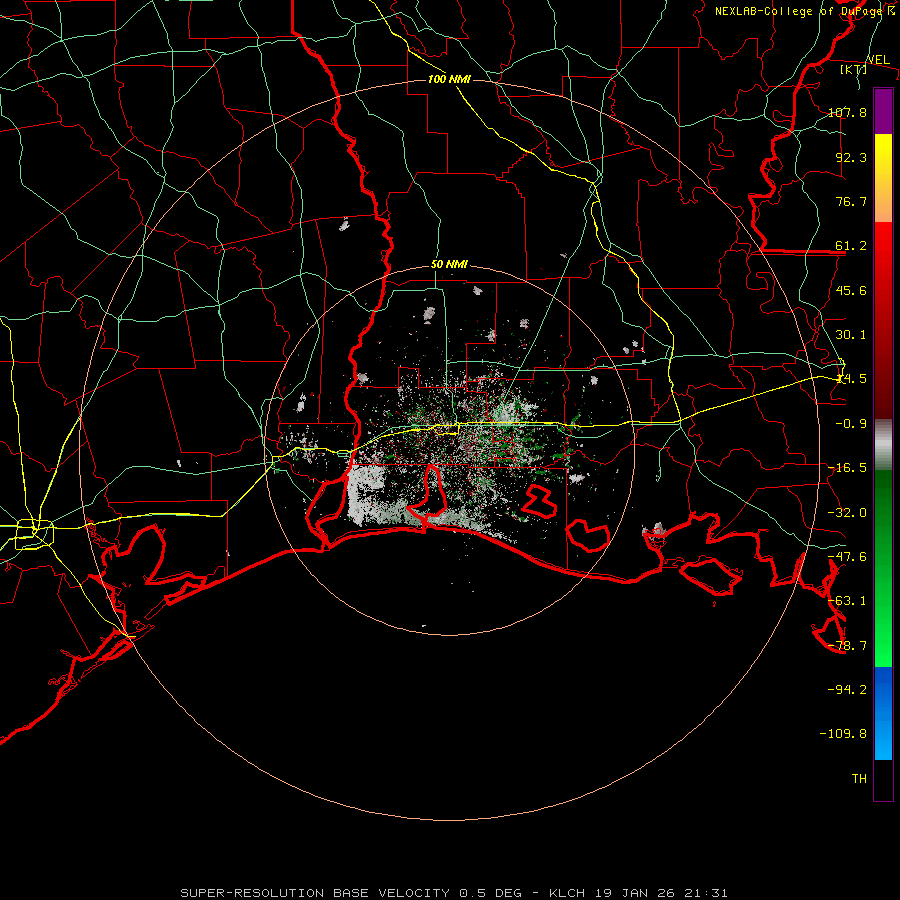Pick the purple segment of velocity color bar
Viewport: 900px width, 900px height.
point(883,111)
